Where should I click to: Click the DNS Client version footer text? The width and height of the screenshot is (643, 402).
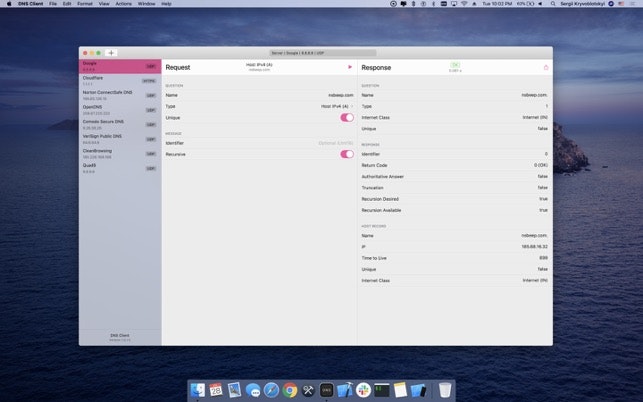120,338
